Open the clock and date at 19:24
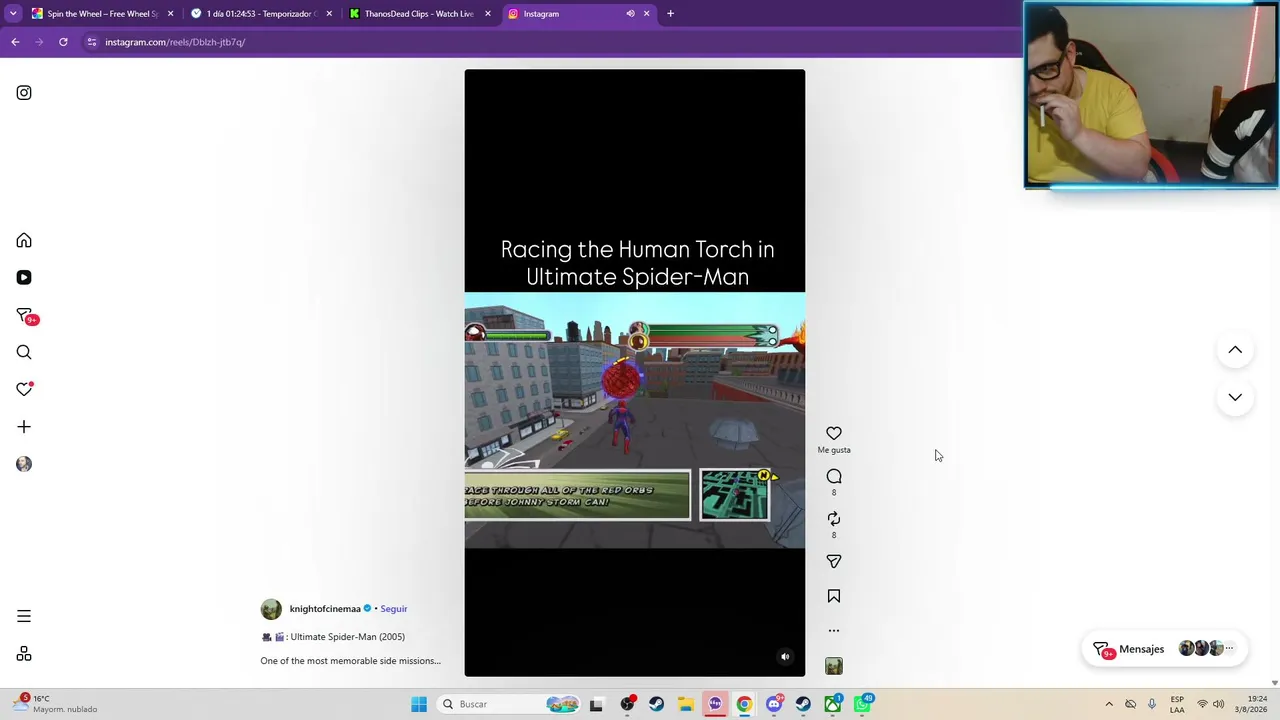Screen dimensions: 1280x720 [x=1251, y=705]
